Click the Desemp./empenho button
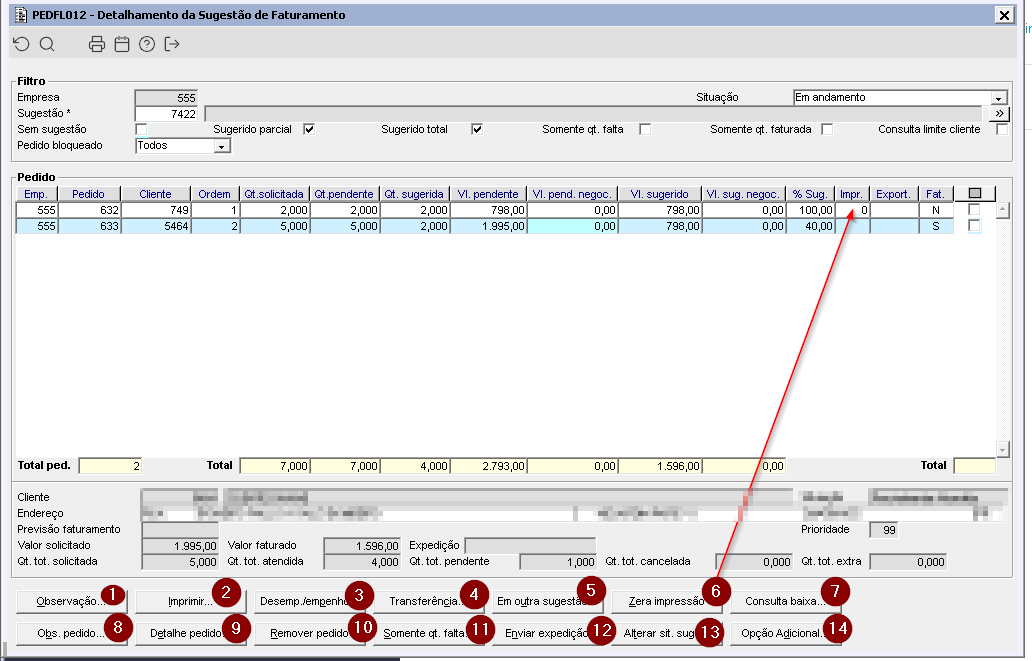 [x=309, y=601]
